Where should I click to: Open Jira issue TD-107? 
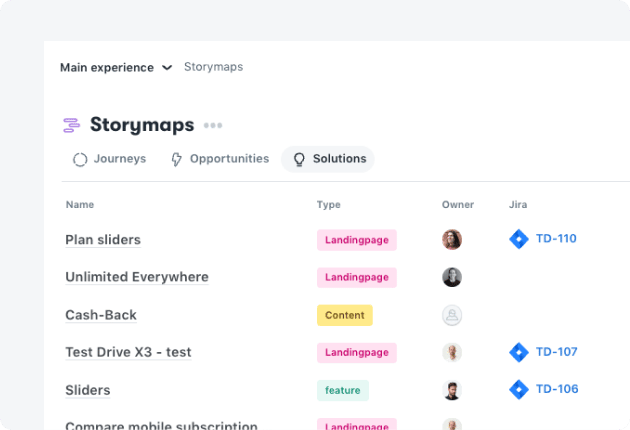tap(556, 352)
